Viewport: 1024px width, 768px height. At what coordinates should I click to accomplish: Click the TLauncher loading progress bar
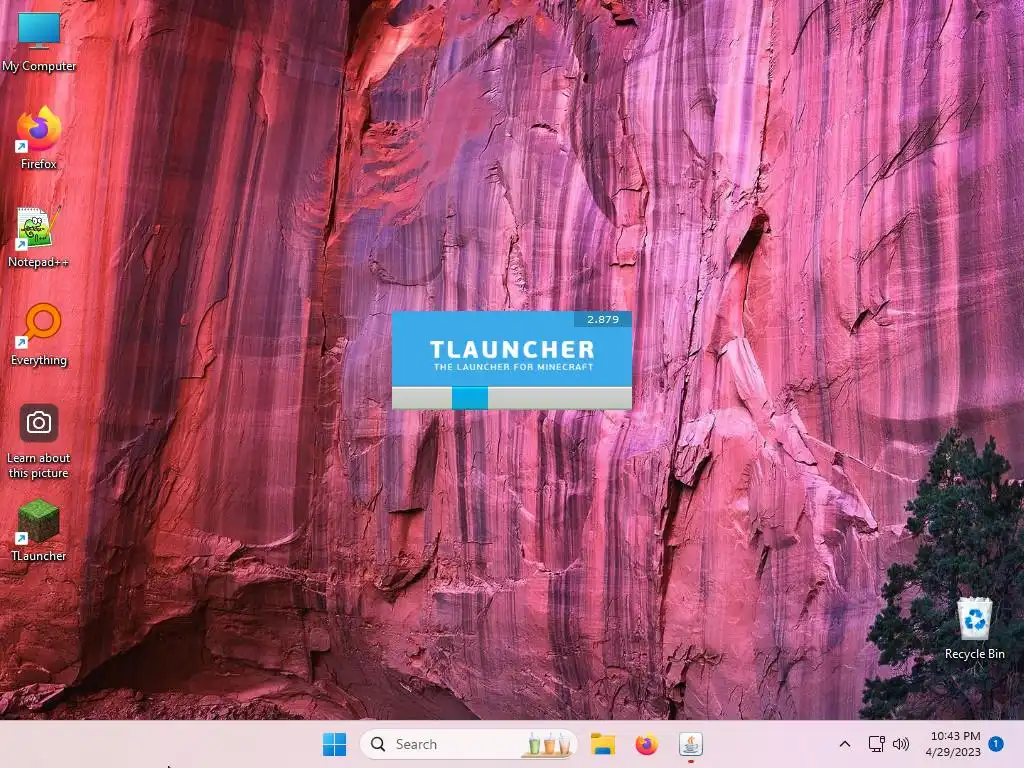click(511, 398)
